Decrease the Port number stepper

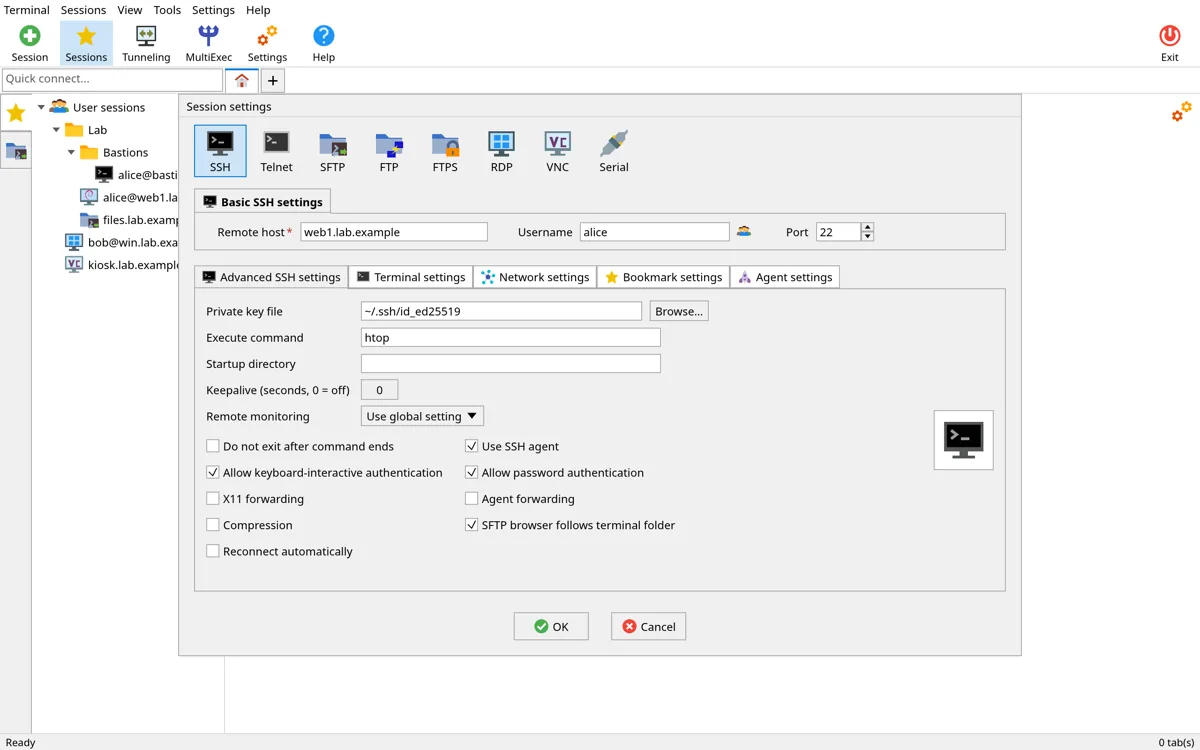[867, 237]
